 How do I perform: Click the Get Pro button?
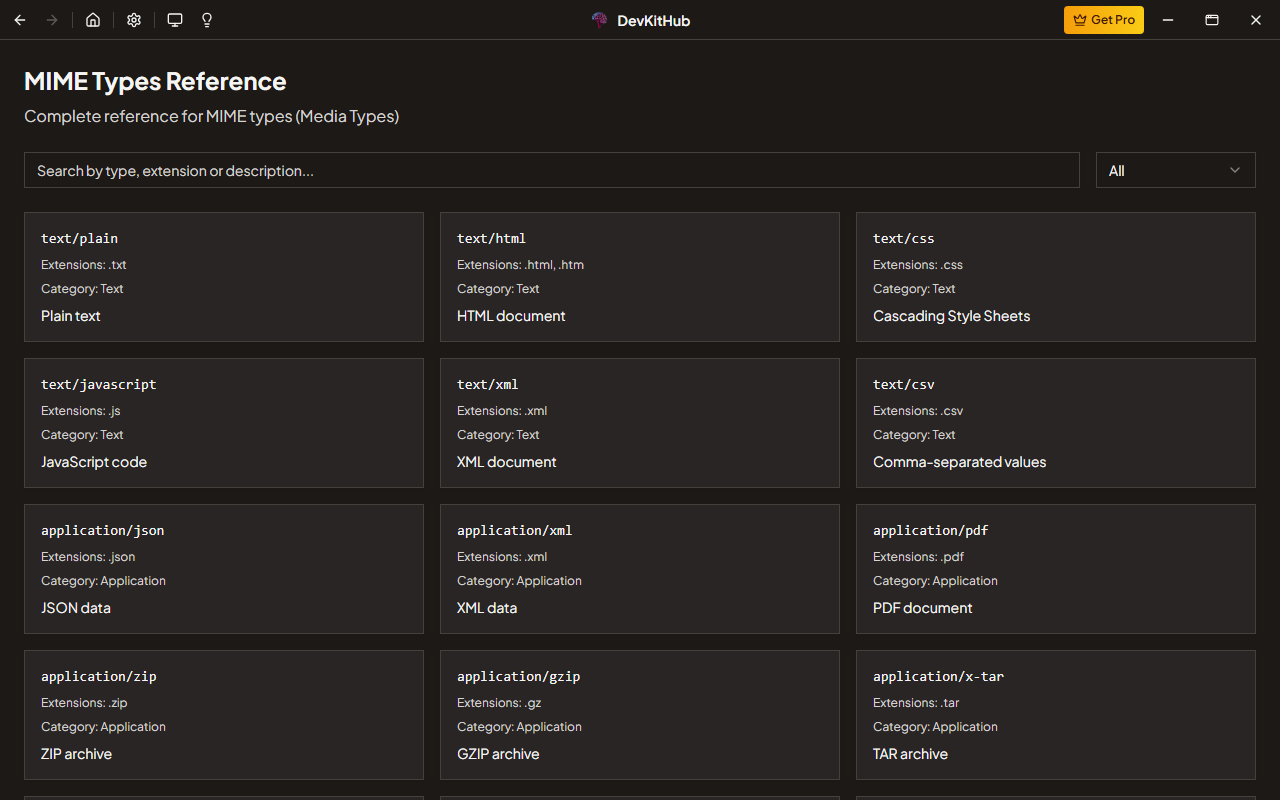coord(1104,20)
